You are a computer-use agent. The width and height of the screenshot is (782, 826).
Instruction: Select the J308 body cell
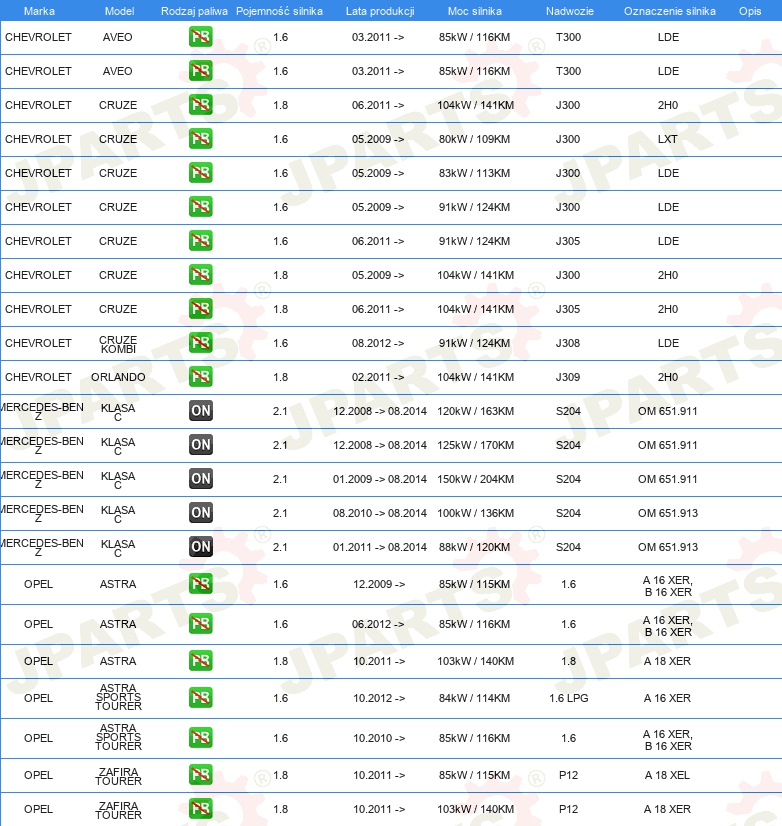click(x=568, y=343)
